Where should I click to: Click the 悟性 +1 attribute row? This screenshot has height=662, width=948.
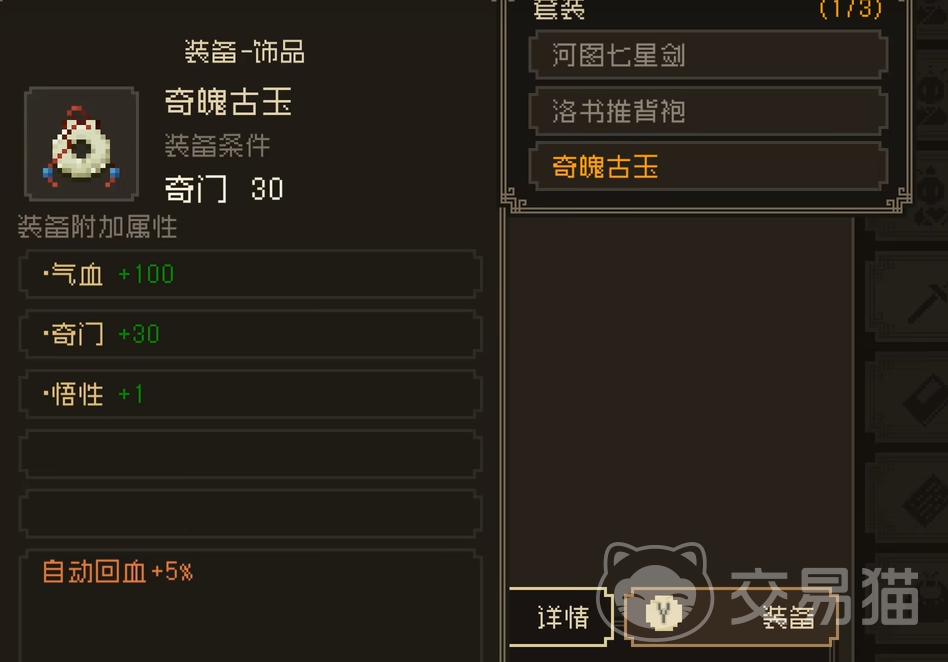point(250,394)
